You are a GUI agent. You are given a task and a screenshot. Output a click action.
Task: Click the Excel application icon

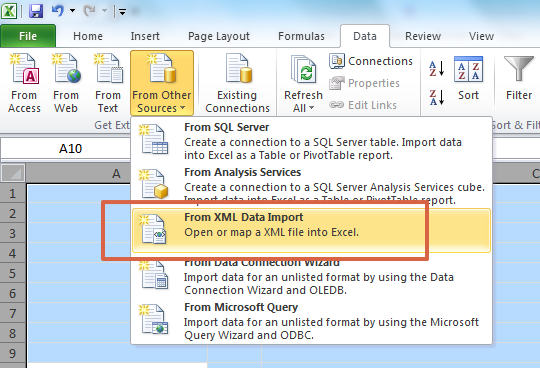point(9,11)
